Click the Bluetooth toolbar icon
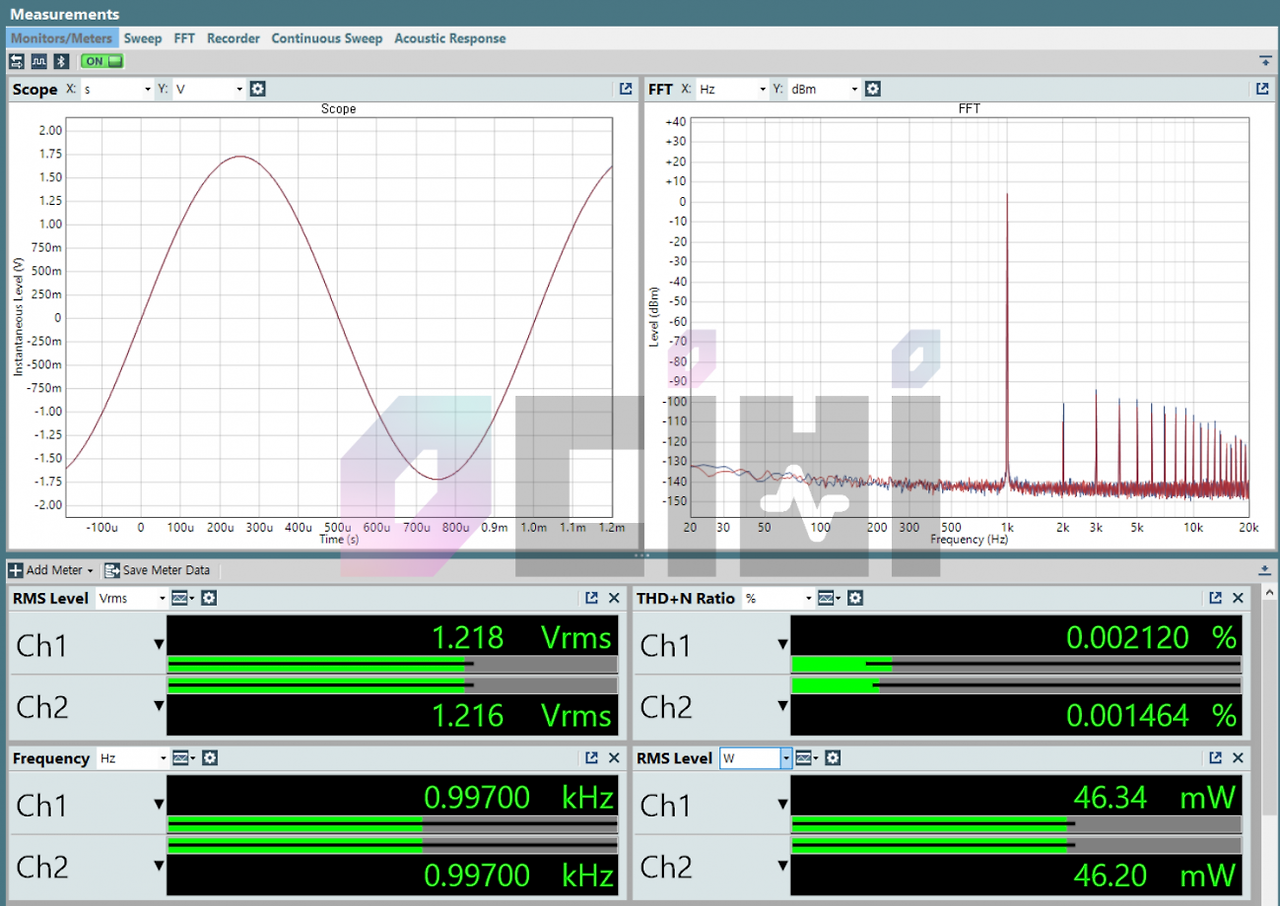1280x906 pixels. [x=60, y=61]
